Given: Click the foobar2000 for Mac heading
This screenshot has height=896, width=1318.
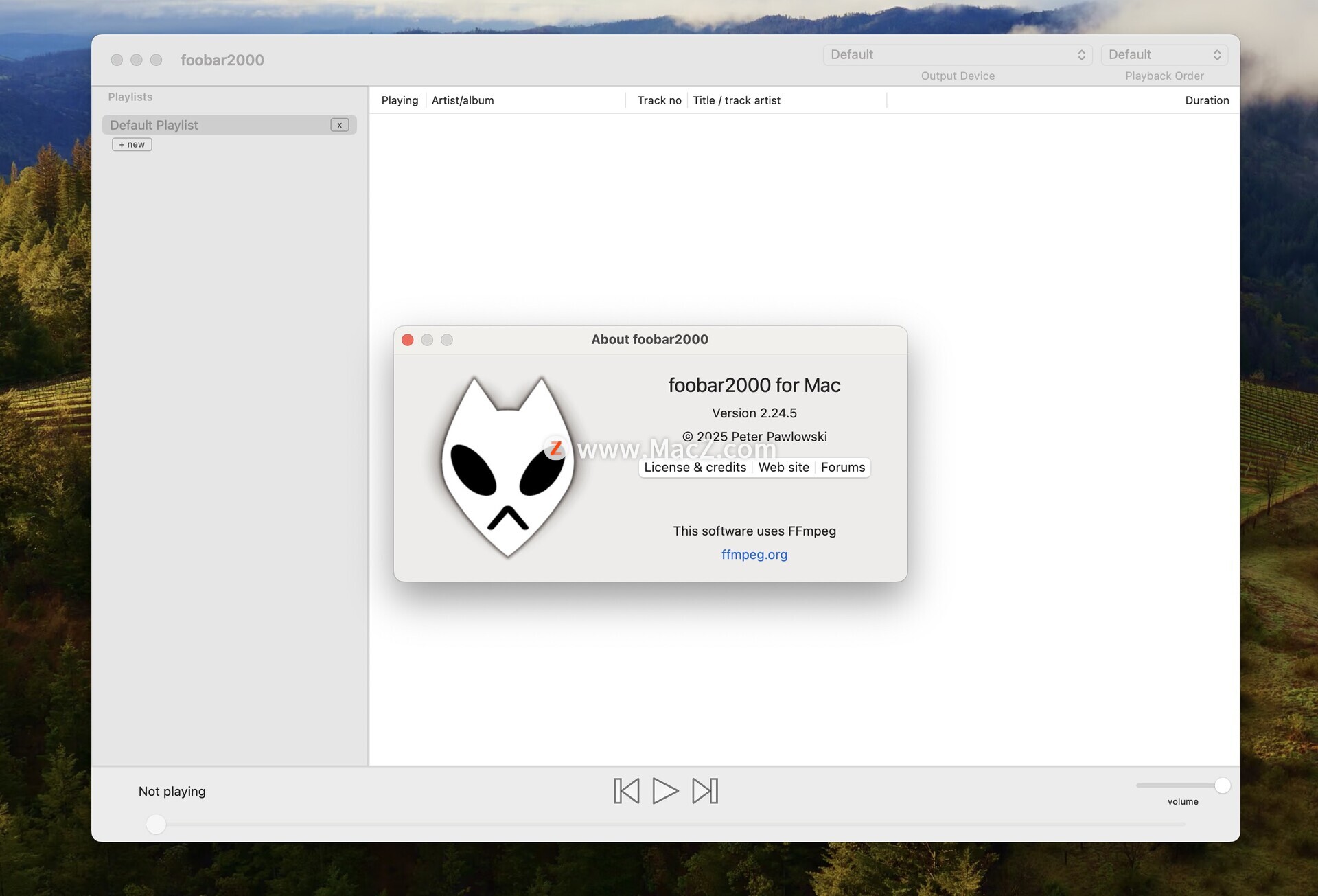Looking at the screenshot, I should [754, 385].
